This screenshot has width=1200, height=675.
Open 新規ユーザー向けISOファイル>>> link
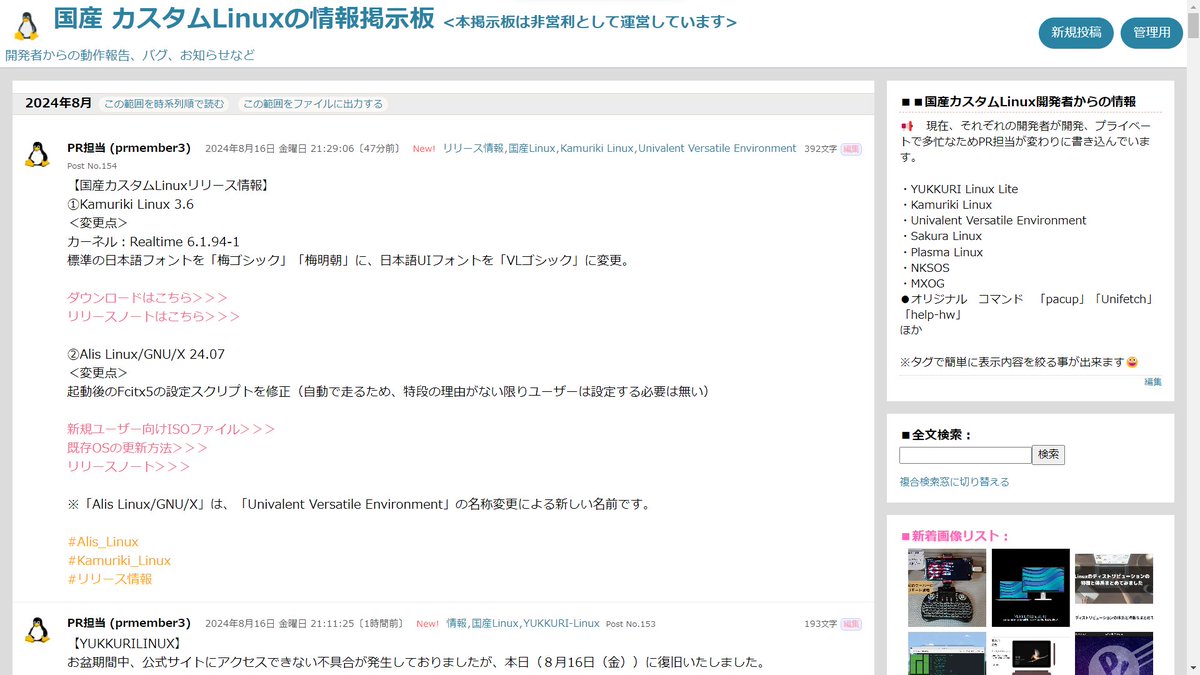pos(171,429)
